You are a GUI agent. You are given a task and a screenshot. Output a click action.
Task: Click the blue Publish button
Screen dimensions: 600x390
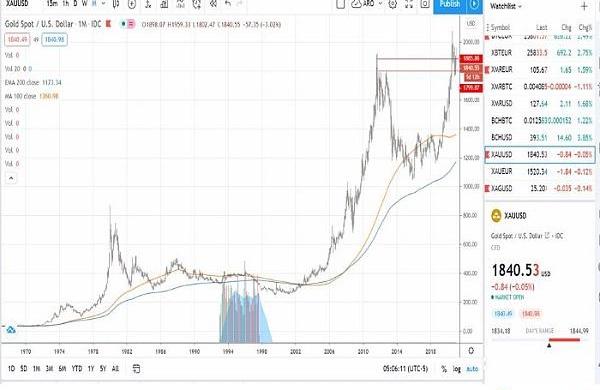[450, 5]
